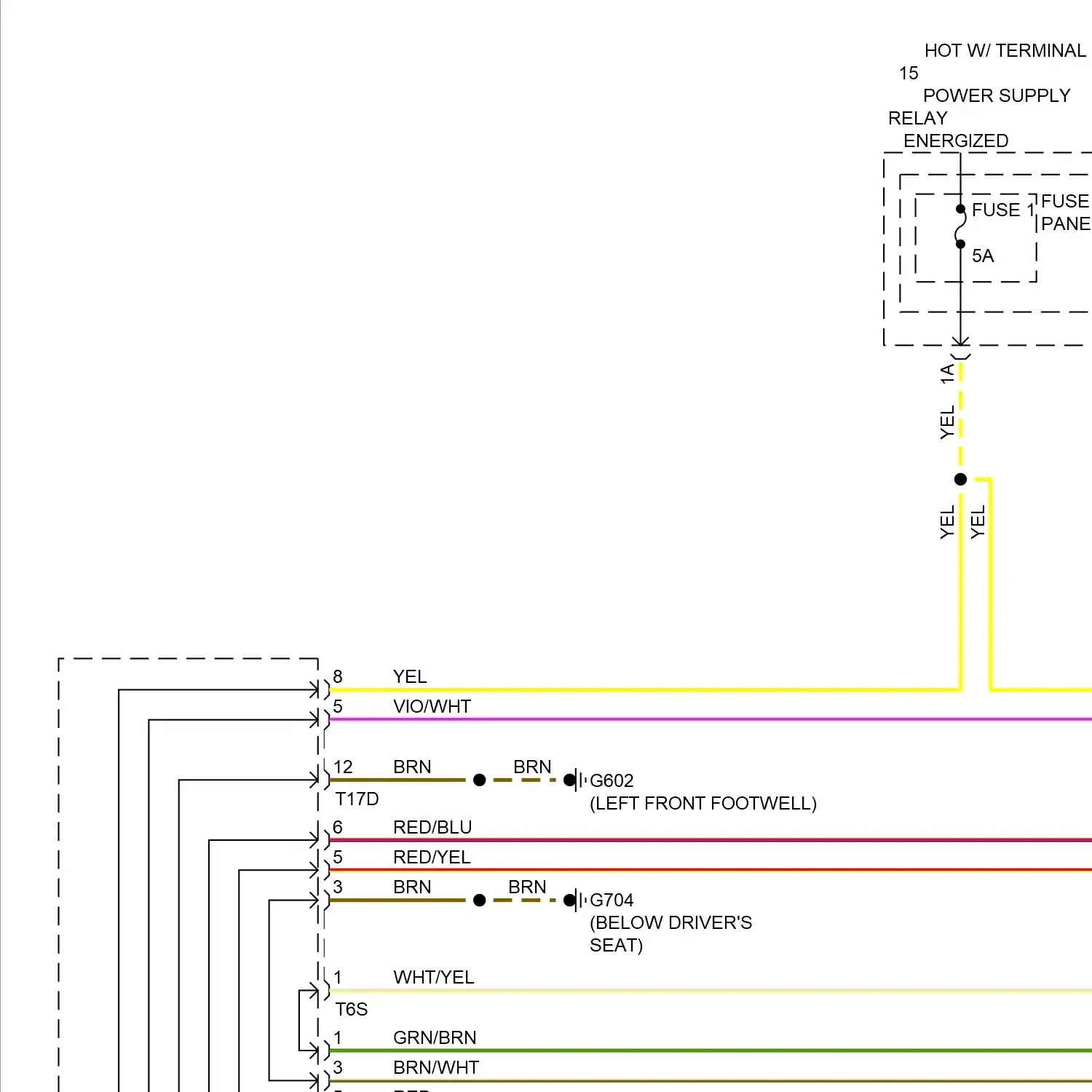Select the FUSE 1 label
Viewport: 1092px width, 1092px height.
click(1003, 210)
